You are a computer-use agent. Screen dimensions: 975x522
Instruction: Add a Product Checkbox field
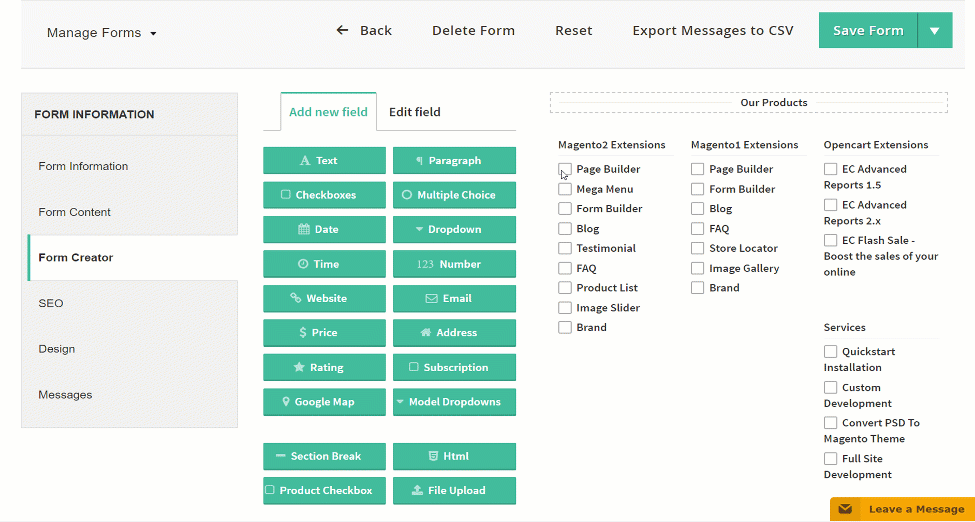click(324, 490)
